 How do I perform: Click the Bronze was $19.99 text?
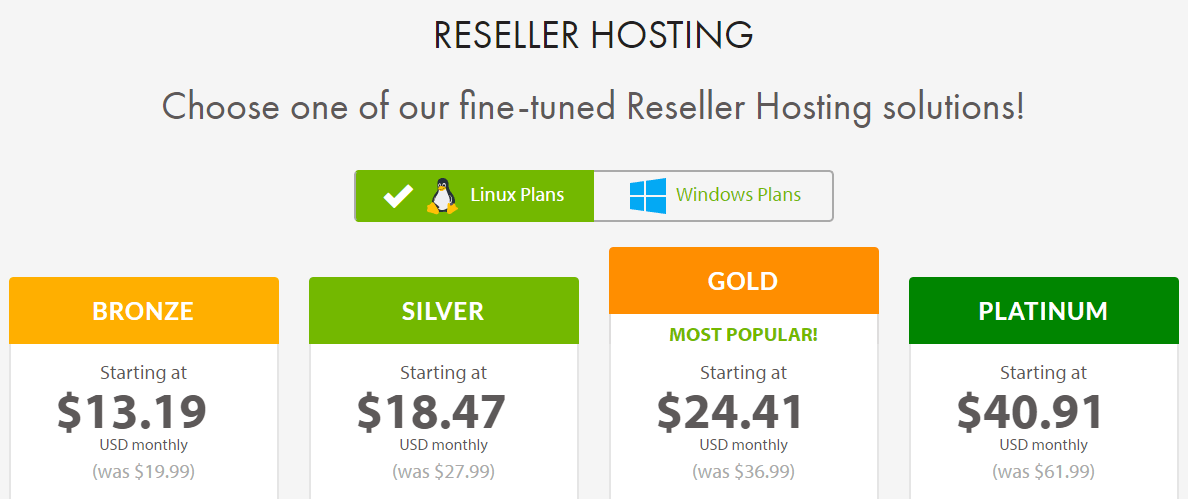coord(144,472)
